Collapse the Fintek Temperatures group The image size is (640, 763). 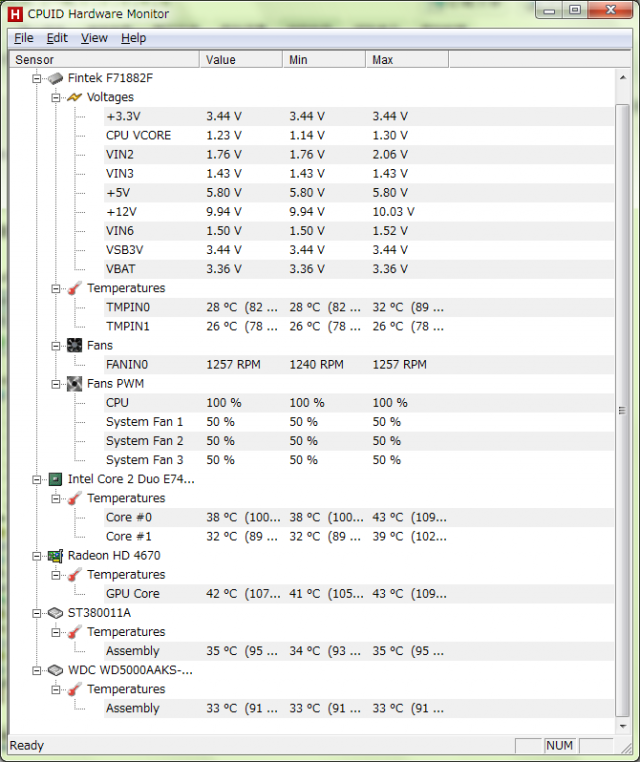coord(55,289)
